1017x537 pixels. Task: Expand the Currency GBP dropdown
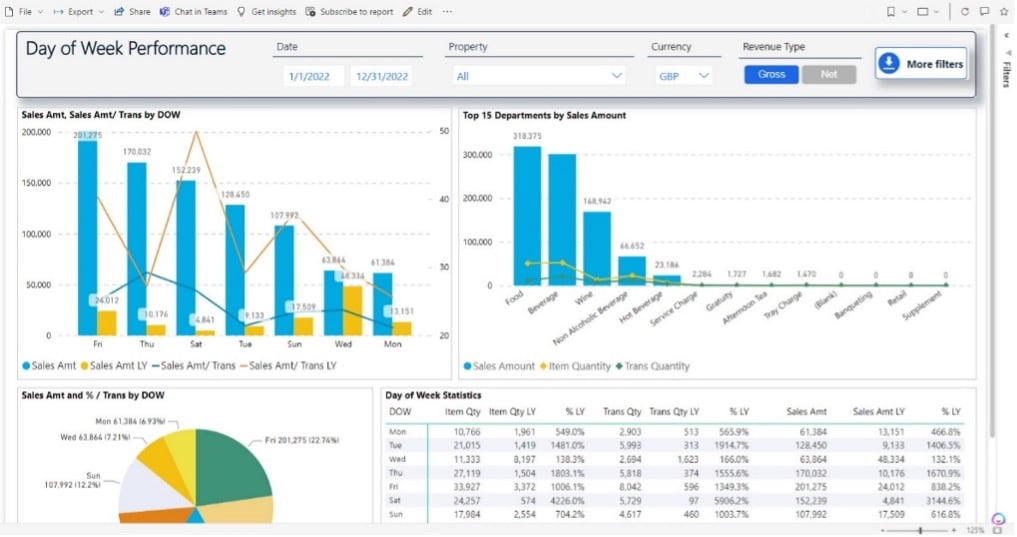tap(684, 76)
